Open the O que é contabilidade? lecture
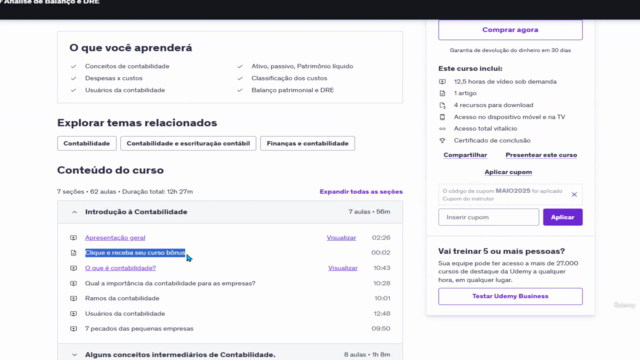This screenshot has width=640, height=360. 120,268
